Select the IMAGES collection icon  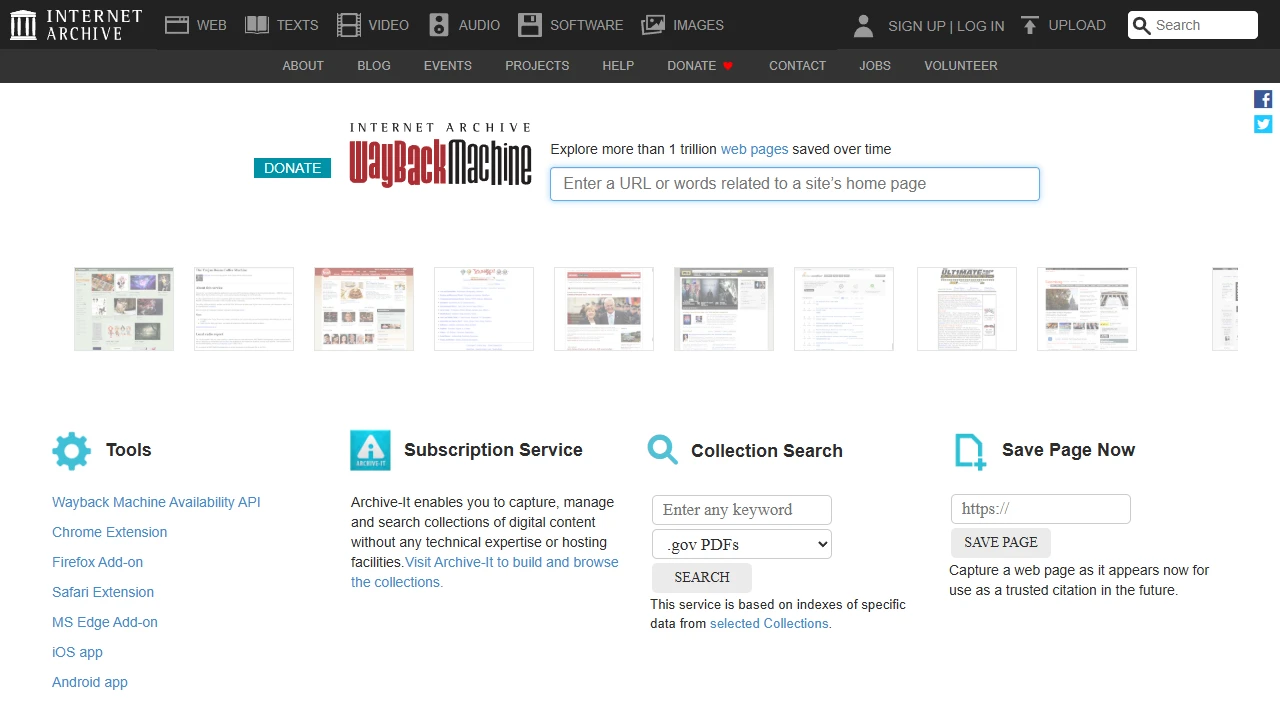point(652,24)
